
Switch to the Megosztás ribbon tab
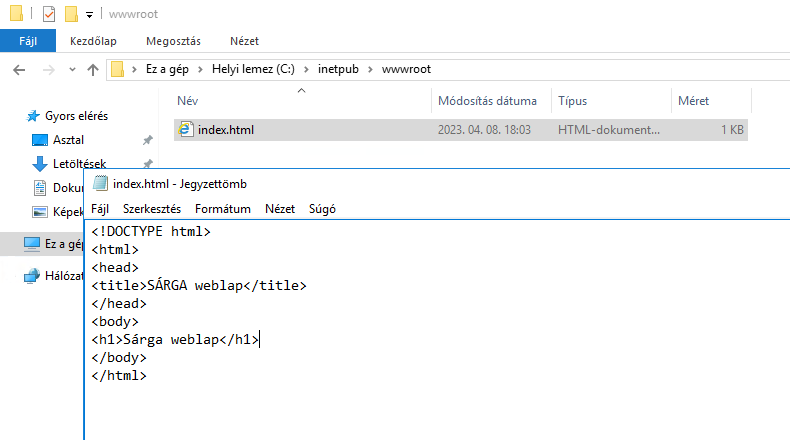click(x=173, y=41)
